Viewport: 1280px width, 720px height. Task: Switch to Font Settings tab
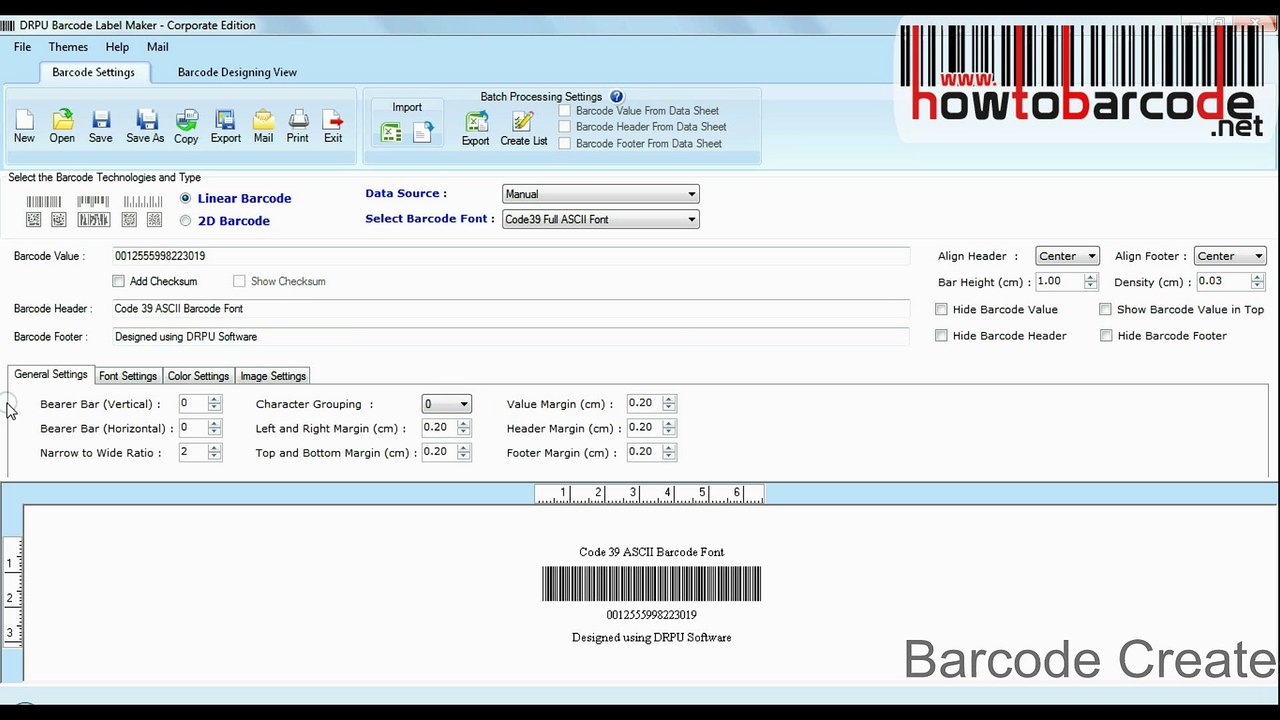tap(128, 376)
